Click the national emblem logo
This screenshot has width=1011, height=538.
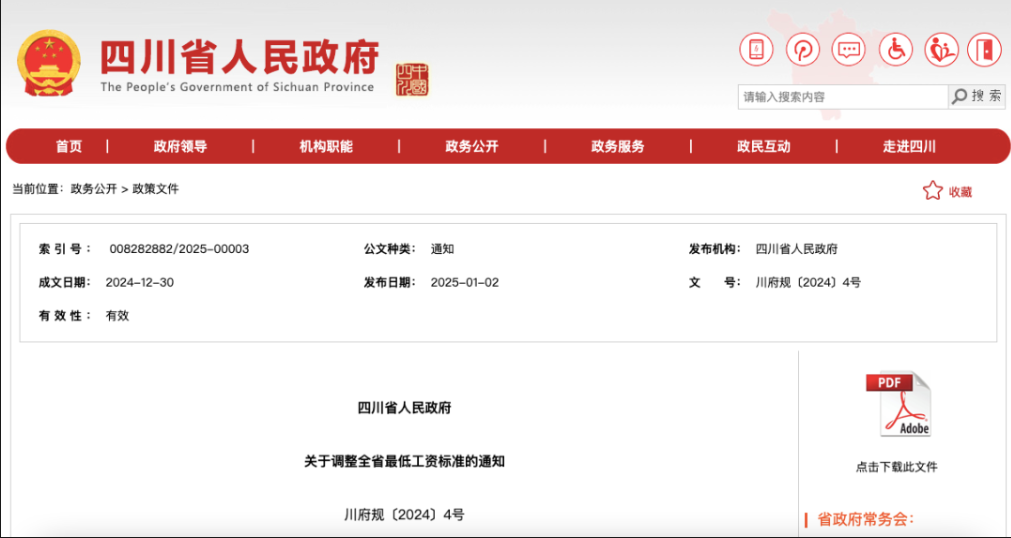[49, 63]
